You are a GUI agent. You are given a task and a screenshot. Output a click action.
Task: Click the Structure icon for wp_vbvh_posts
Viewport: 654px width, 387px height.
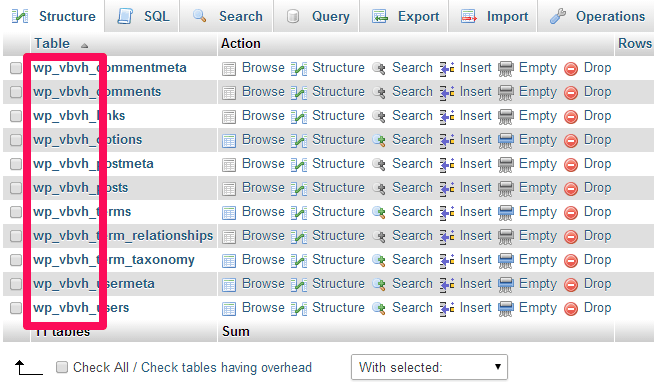coord(299,188)
